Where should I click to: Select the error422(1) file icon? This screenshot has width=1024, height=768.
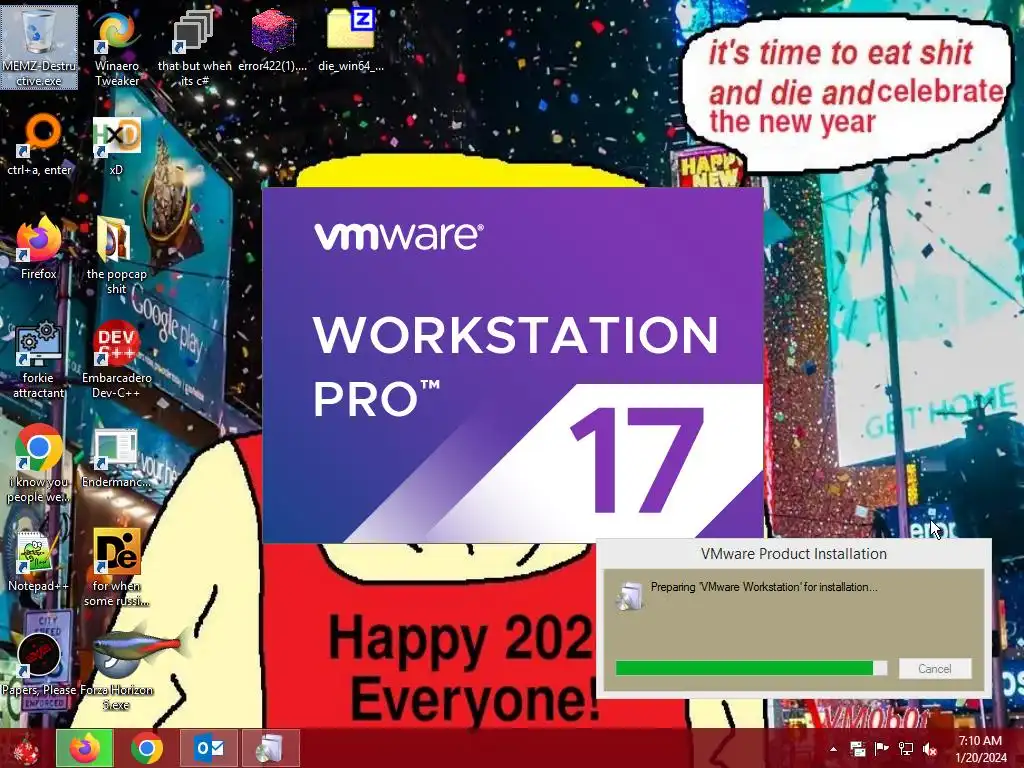point(272,40)
